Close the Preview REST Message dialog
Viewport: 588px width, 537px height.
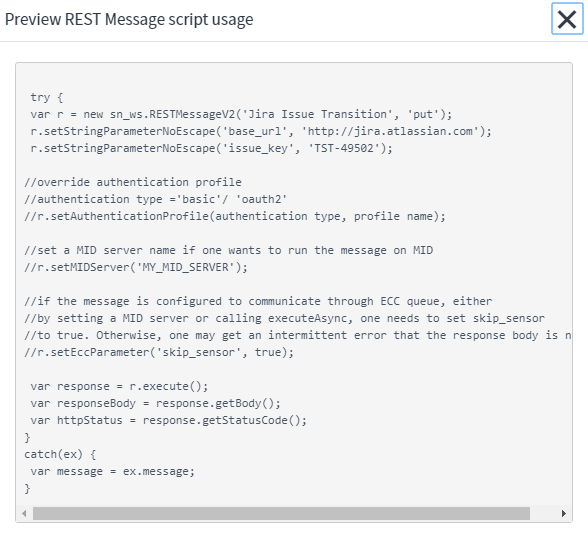point(567,19)
